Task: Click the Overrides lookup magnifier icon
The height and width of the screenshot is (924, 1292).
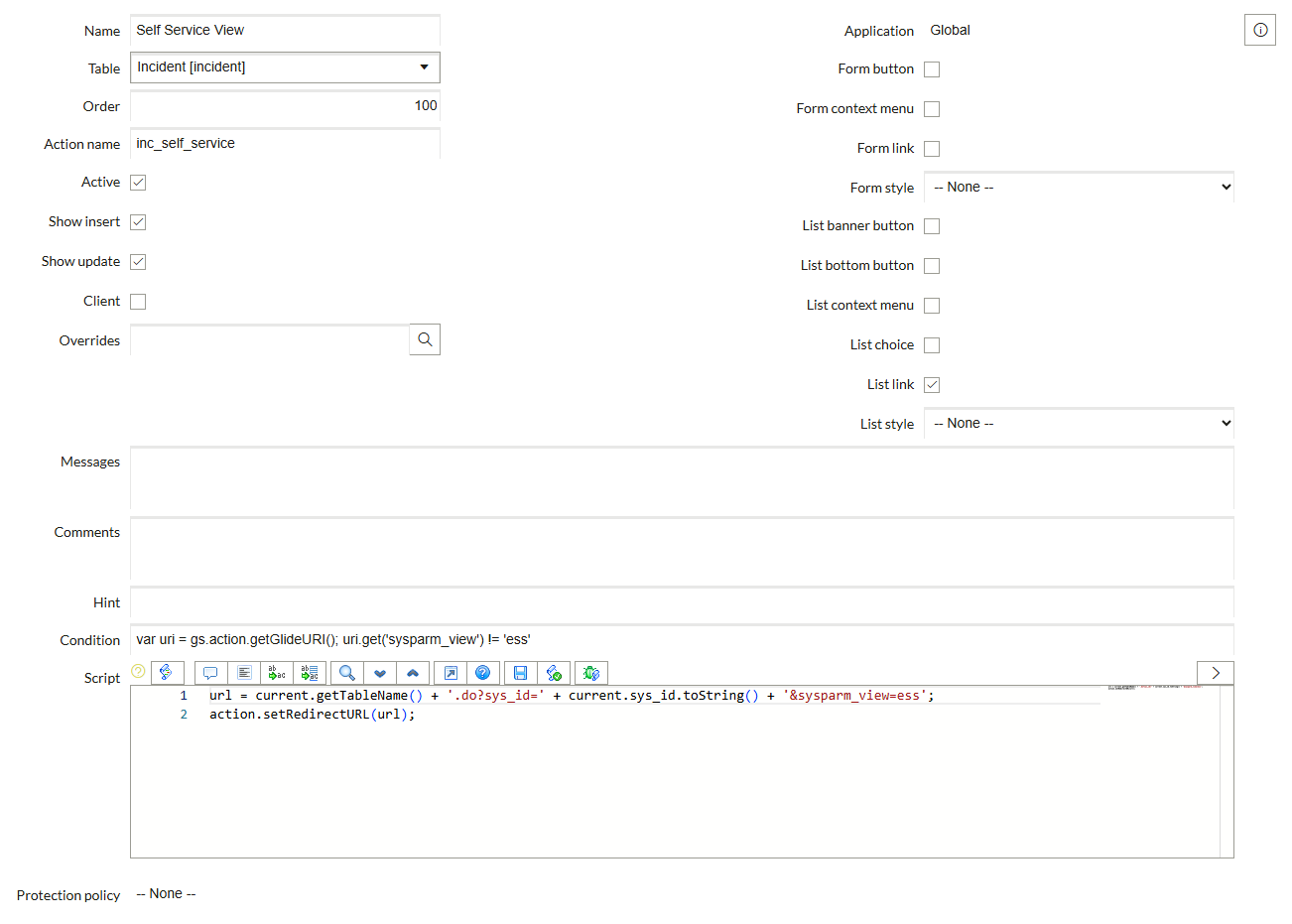Action: 425,339
